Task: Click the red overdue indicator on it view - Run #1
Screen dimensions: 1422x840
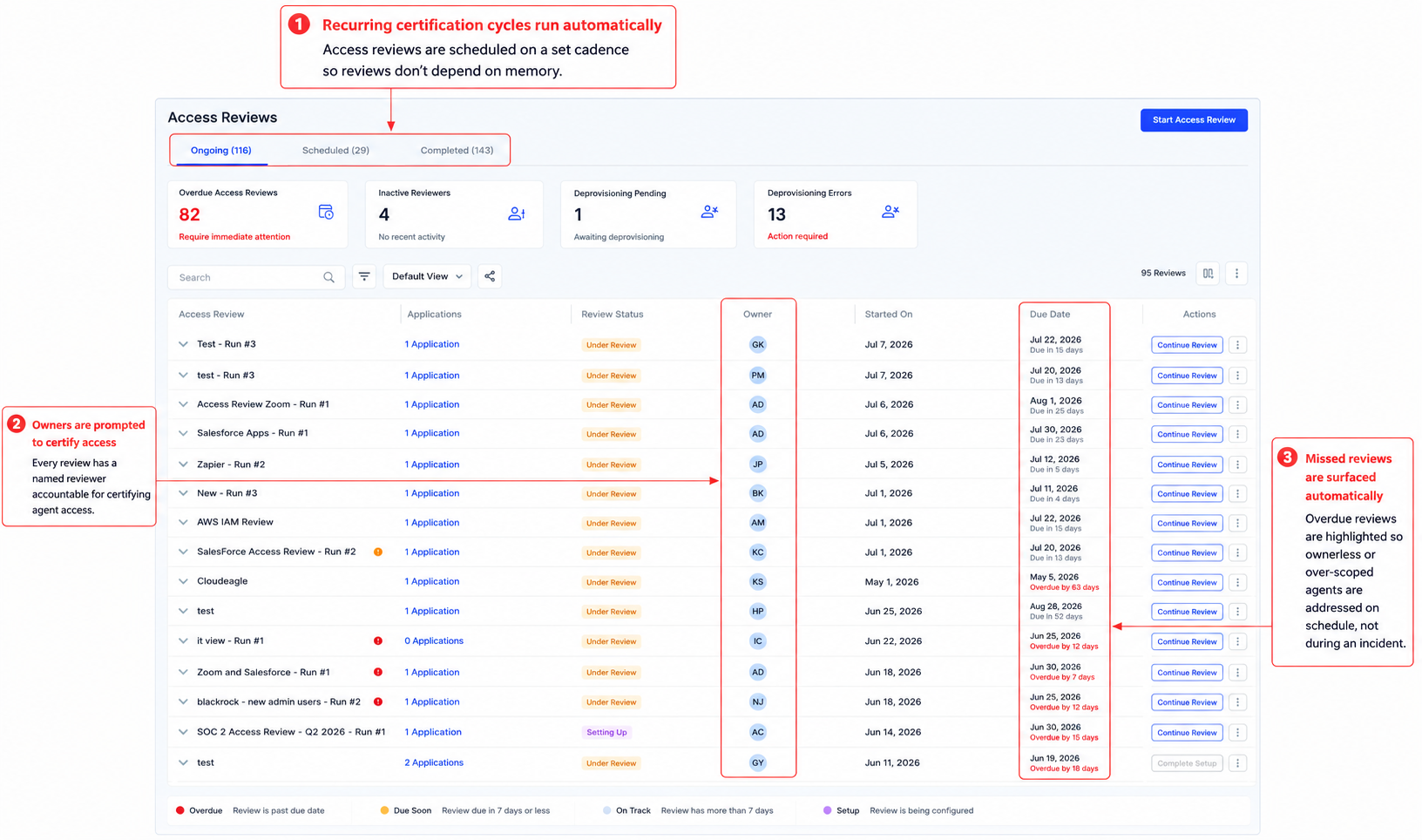Action: [378, 640]
